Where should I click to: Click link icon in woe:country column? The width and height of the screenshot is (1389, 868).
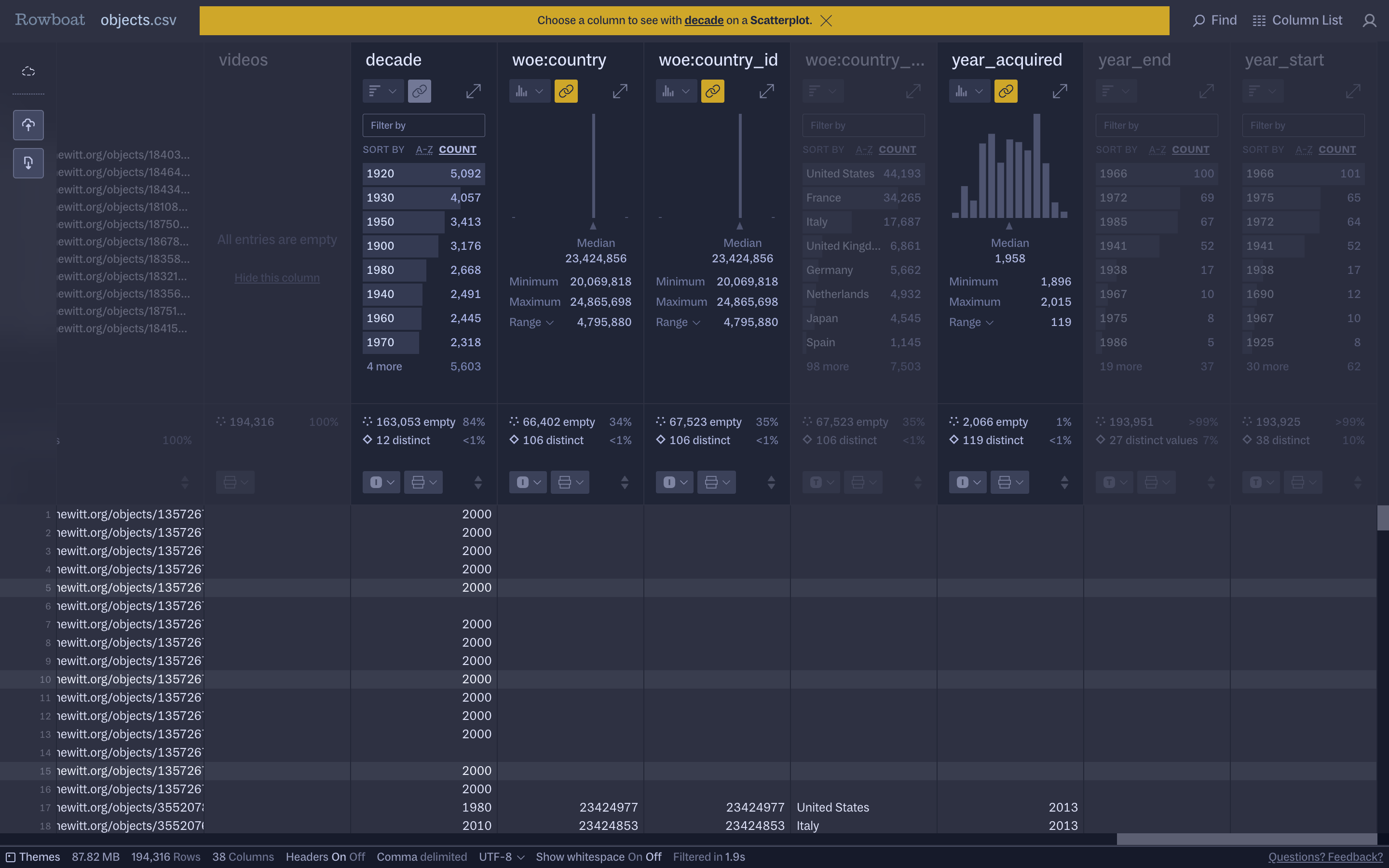coord(565,91)
